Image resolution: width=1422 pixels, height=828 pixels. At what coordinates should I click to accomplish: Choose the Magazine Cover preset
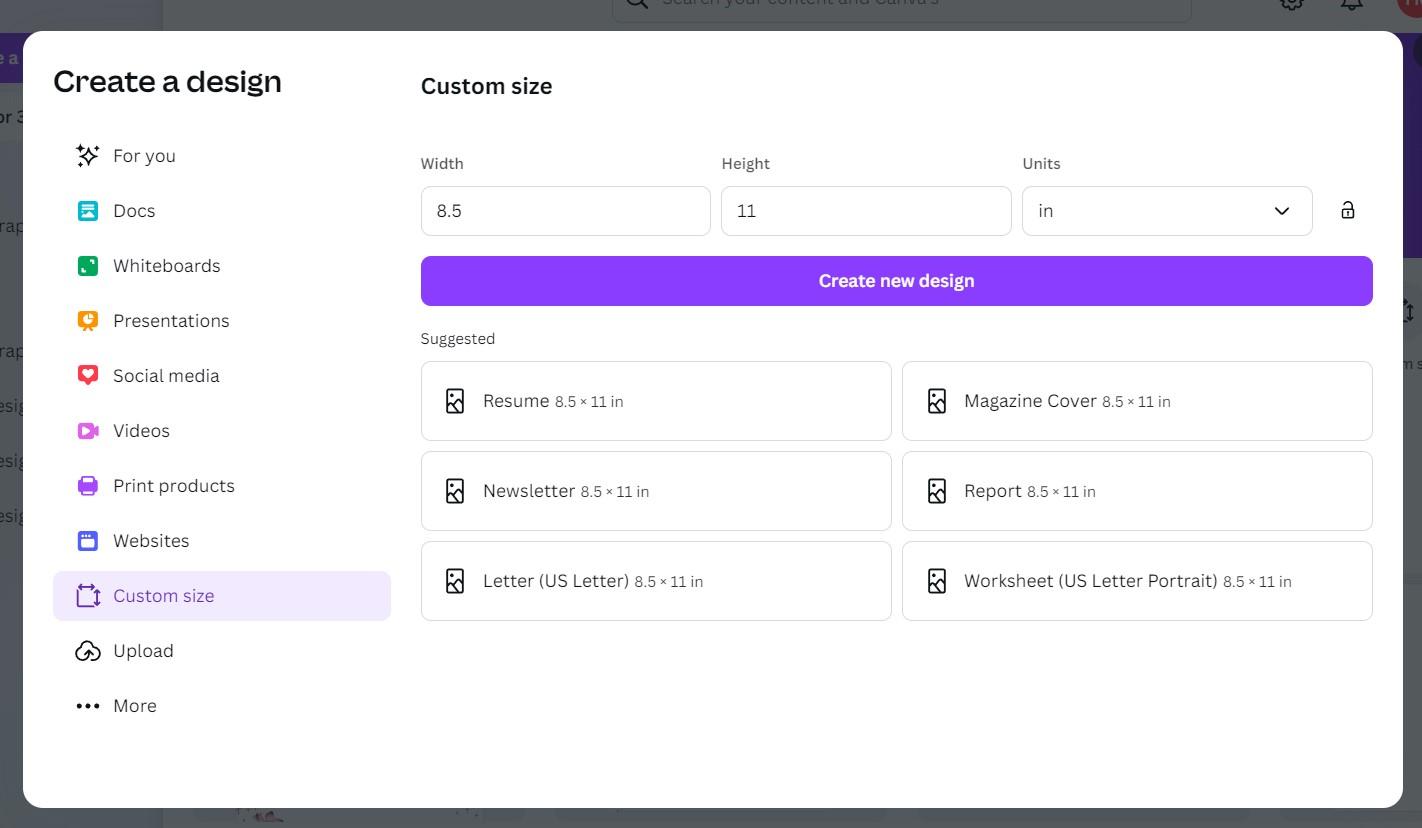pyautogui.click(x=1137, y=401)
